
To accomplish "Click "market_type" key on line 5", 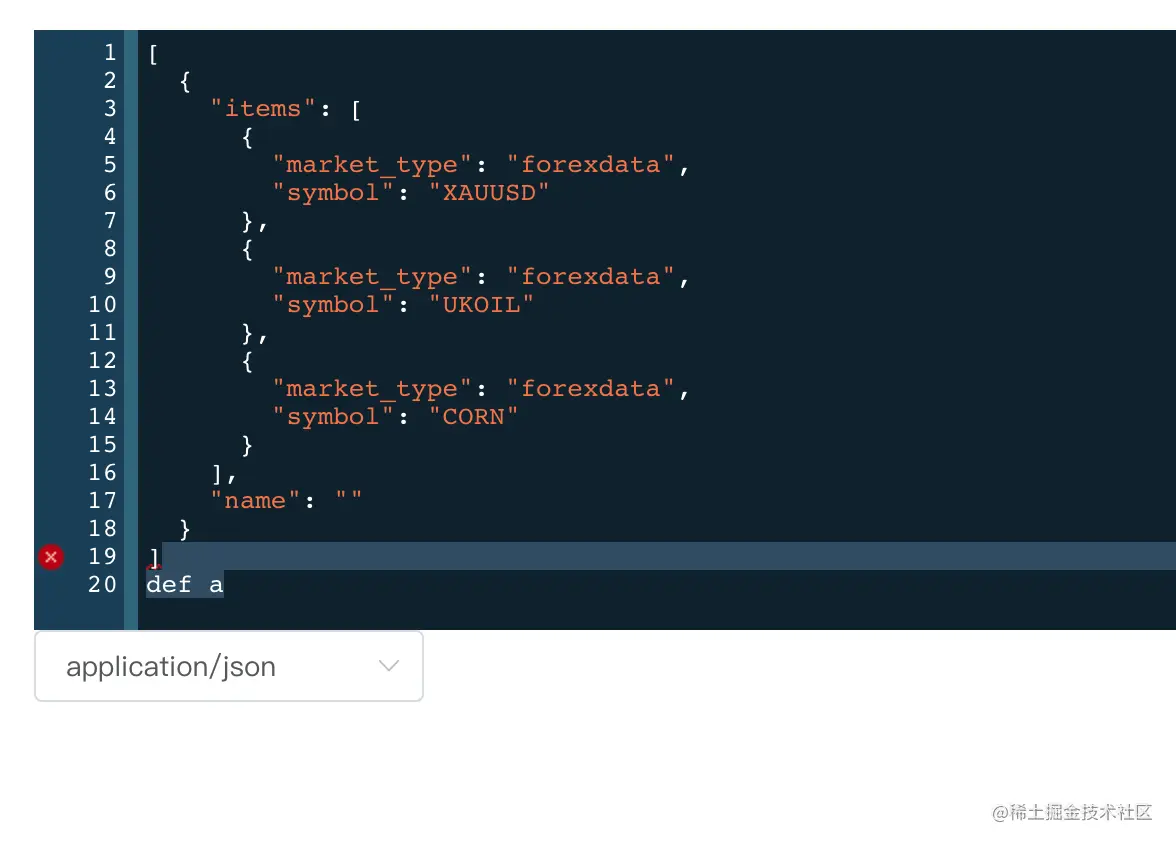I will [x=371, y=164].
